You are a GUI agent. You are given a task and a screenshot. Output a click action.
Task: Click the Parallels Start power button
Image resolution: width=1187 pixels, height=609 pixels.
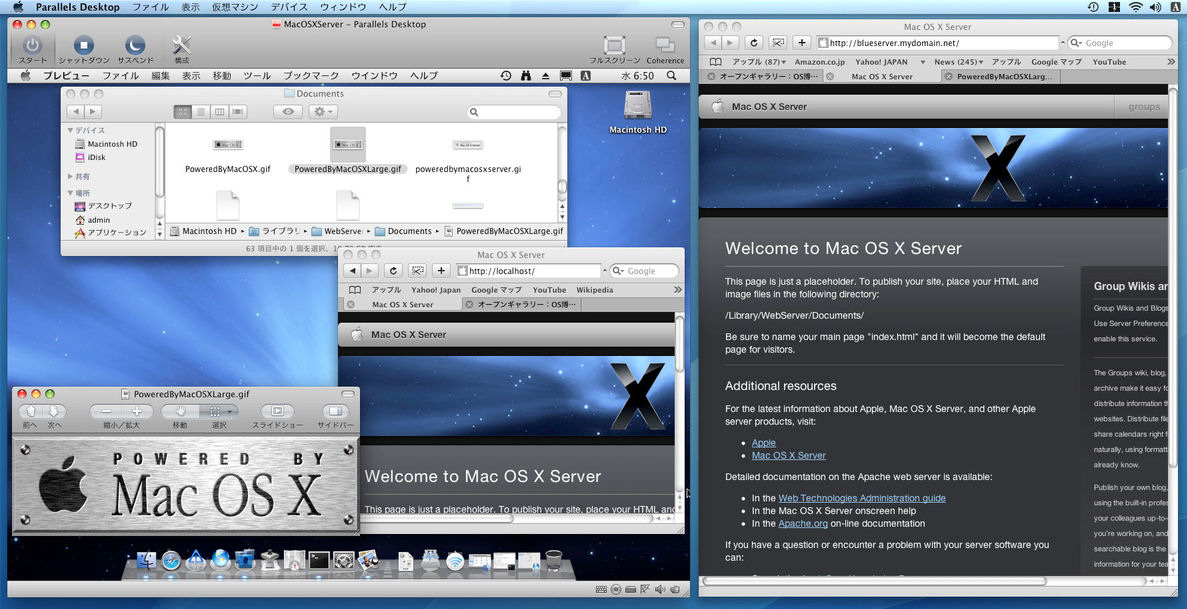(33, 45)
